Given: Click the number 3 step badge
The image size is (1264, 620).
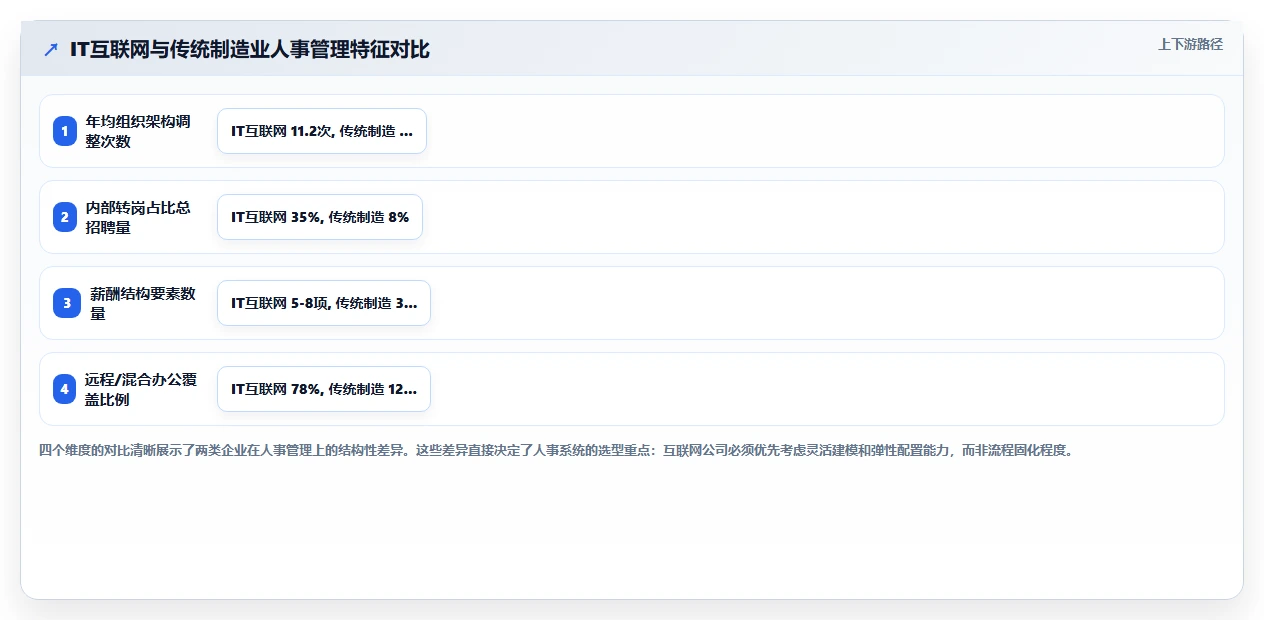Looking at the screenshot, I should [x=67, y=303].
